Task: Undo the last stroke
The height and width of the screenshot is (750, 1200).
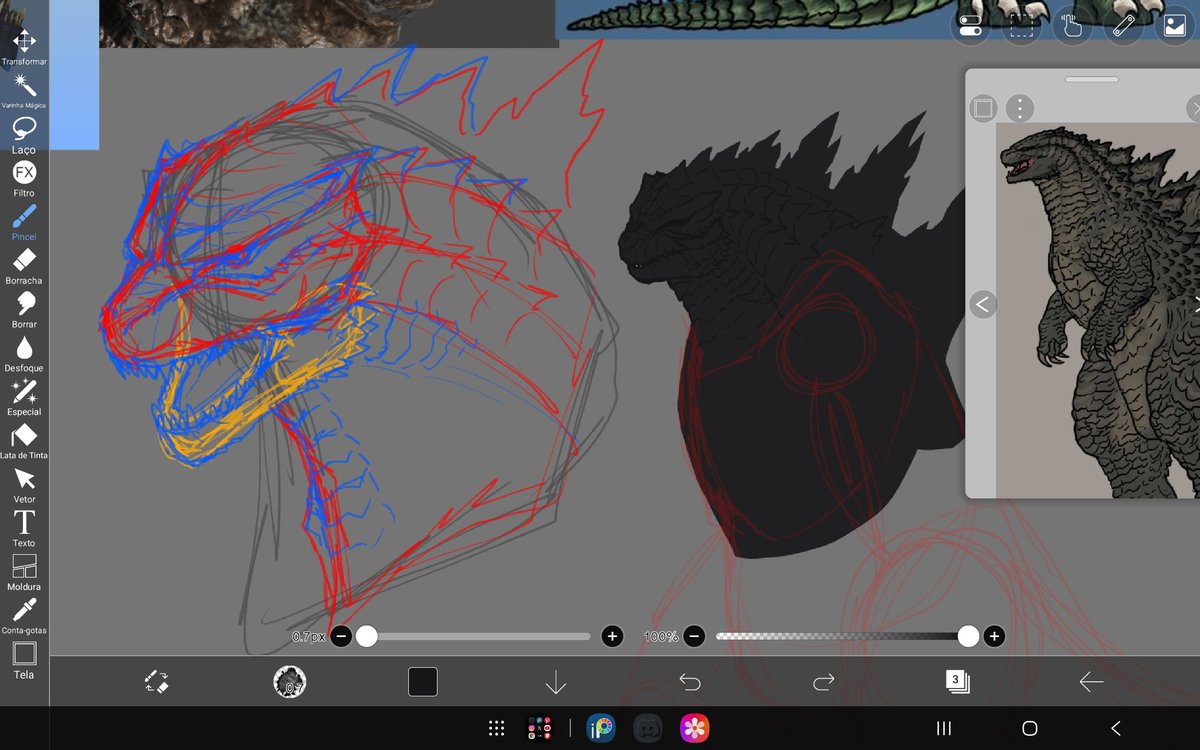Action: pos(690,682)
